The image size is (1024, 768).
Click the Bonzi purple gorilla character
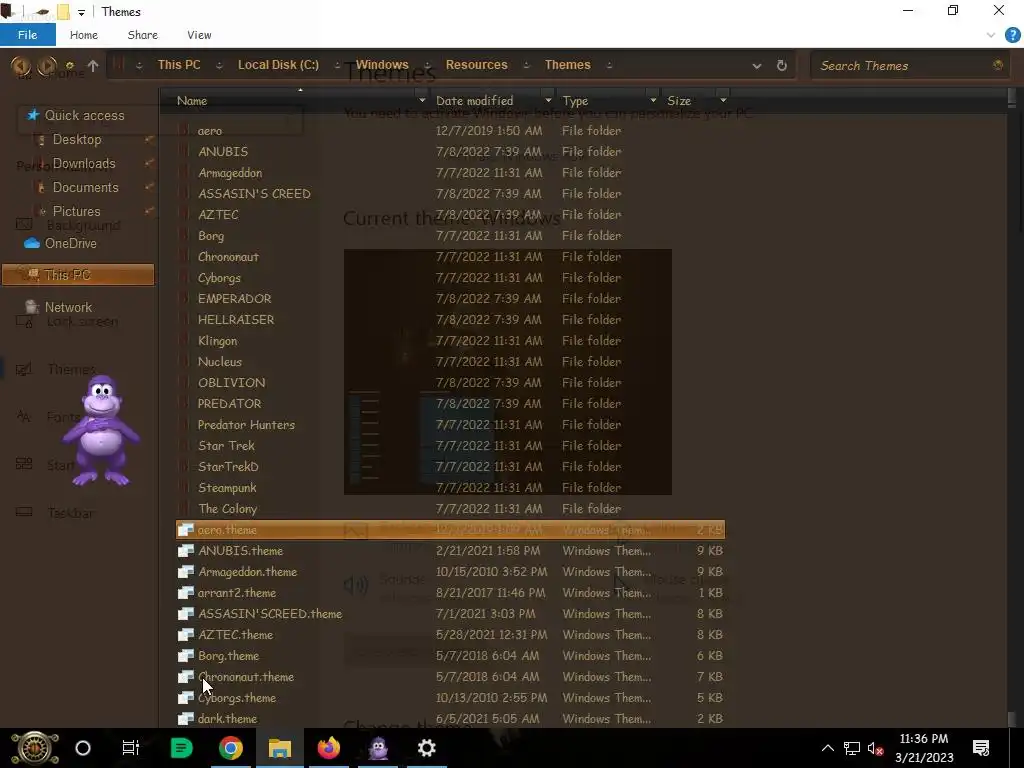[101, 431]
